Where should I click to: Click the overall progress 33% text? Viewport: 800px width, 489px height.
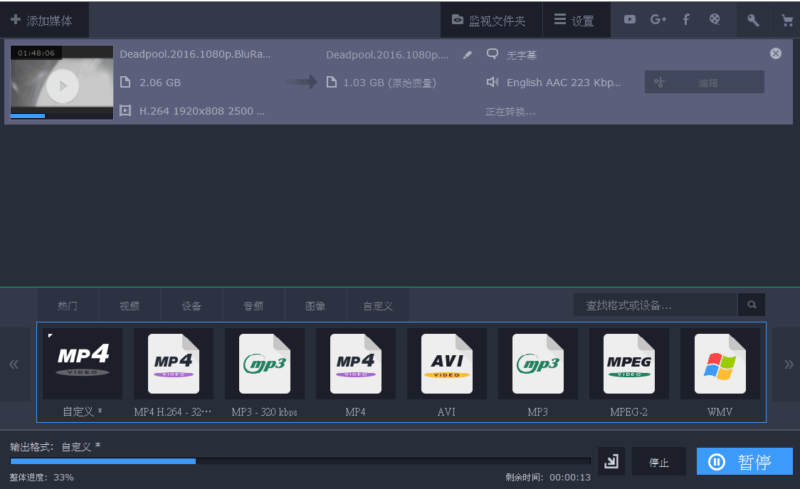tap(42, 477)
